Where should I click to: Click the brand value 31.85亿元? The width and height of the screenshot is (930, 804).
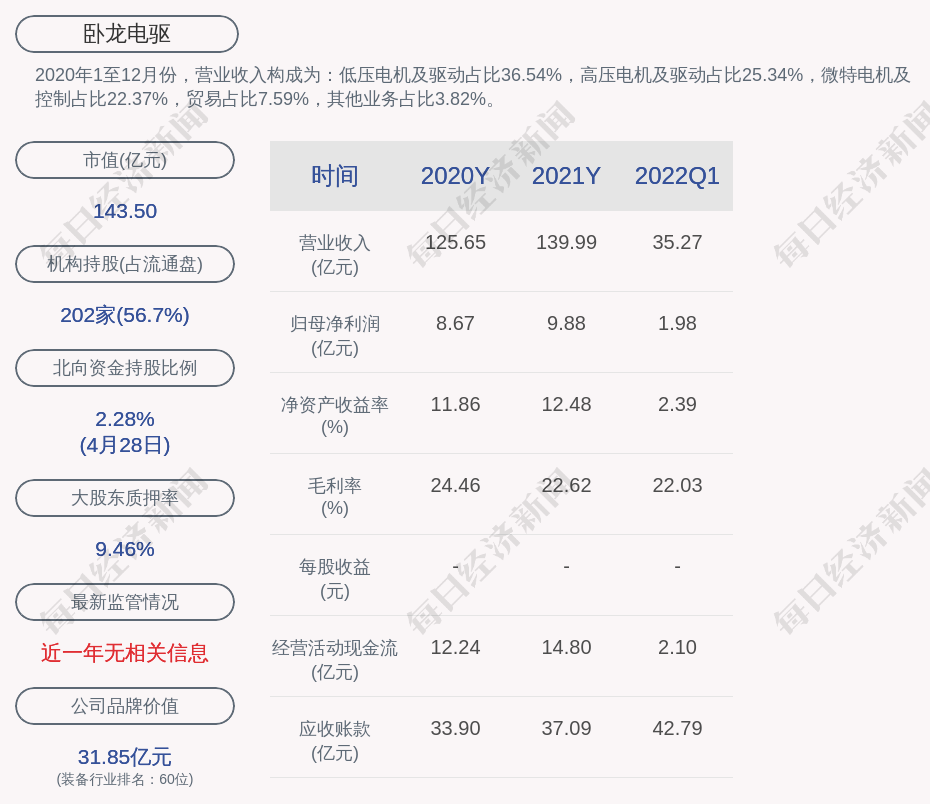125,757
